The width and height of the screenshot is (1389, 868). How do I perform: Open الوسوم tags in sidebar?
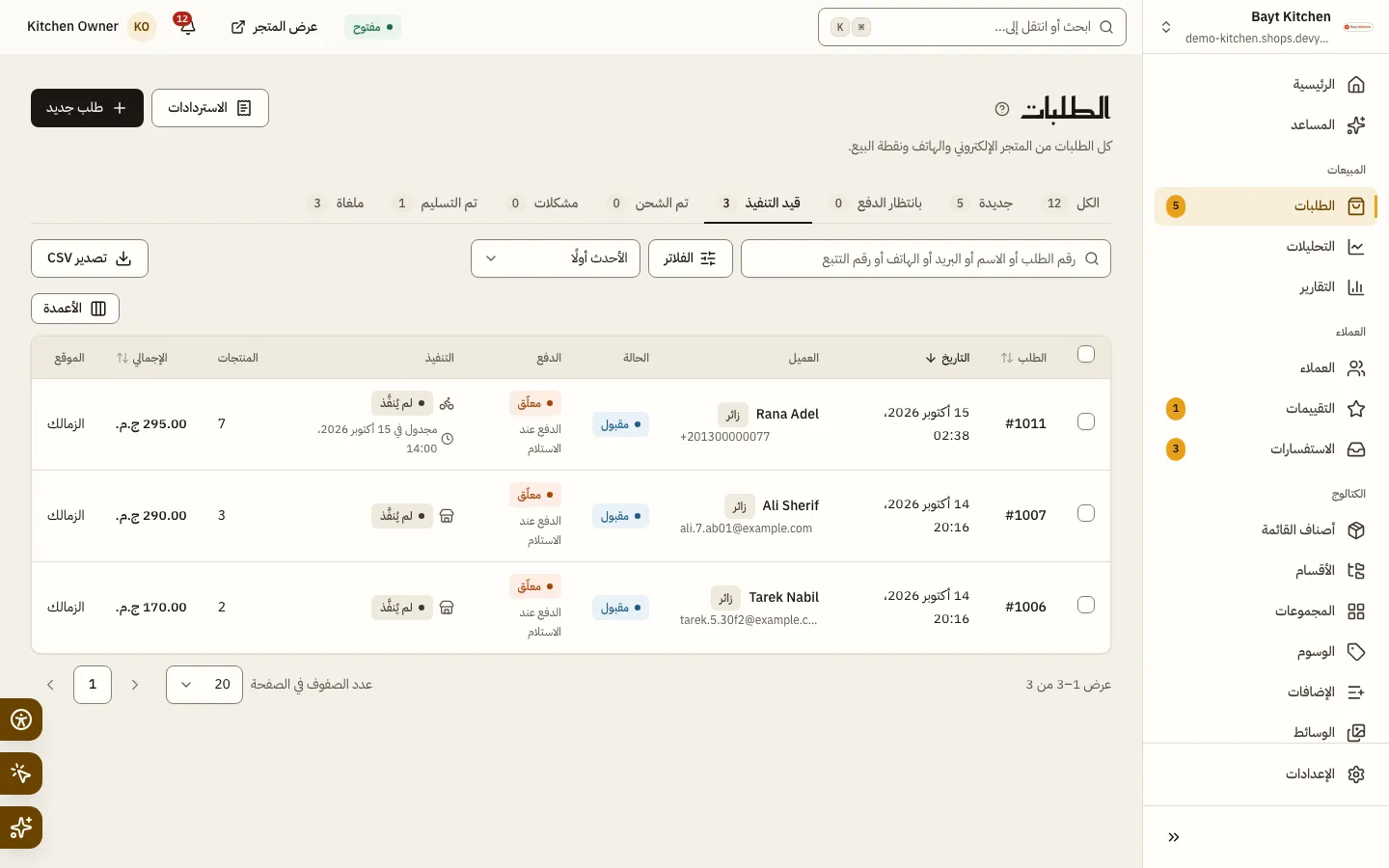(1266, 652)
